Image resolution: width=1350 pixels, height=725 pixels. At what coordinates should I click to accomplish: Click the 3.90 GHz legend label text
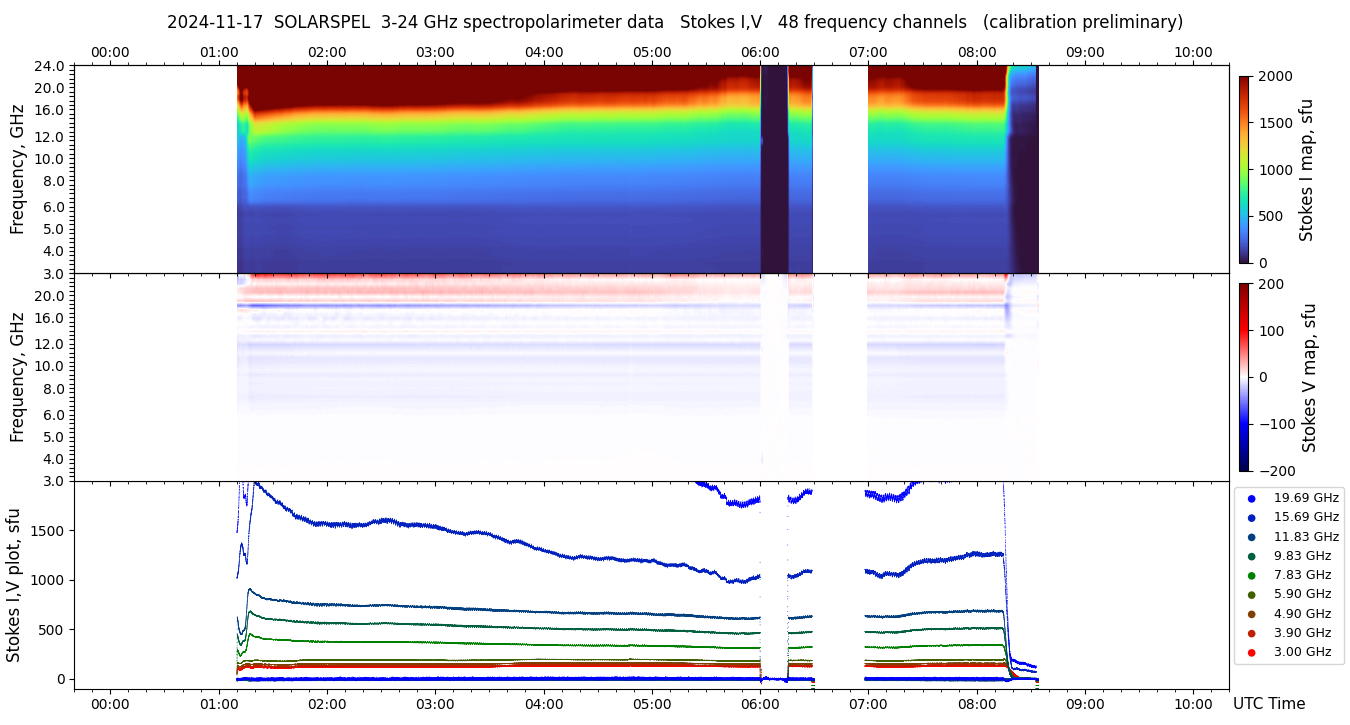pos(1302,633)
